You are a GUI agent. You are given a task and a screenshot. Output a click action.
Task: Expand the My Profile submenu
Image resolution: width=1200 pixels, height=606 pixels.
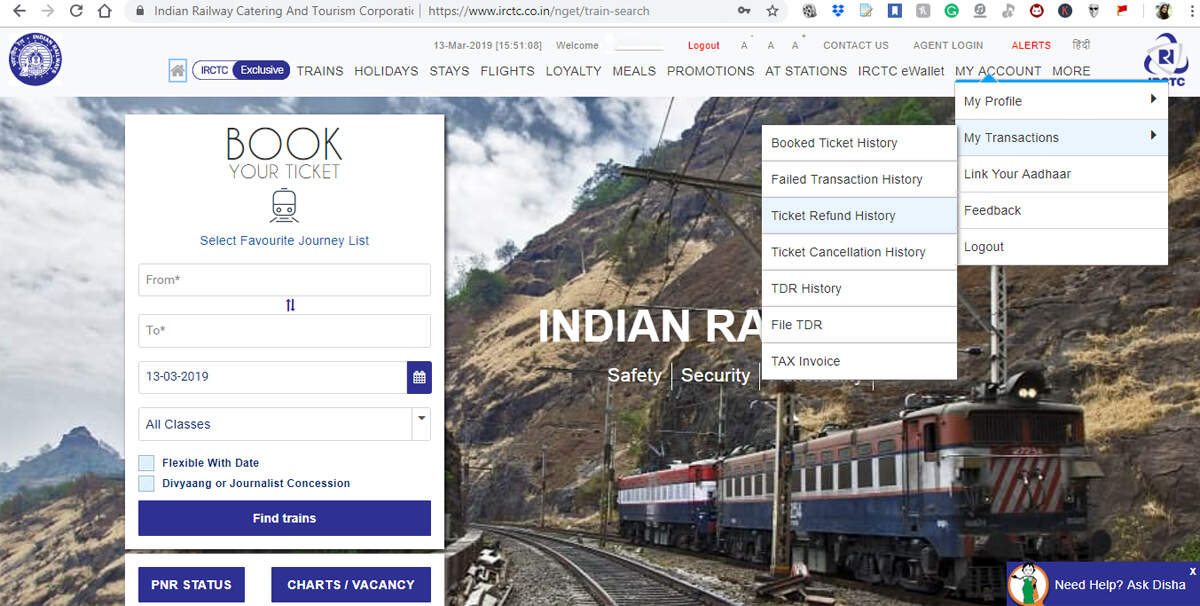1062,101
